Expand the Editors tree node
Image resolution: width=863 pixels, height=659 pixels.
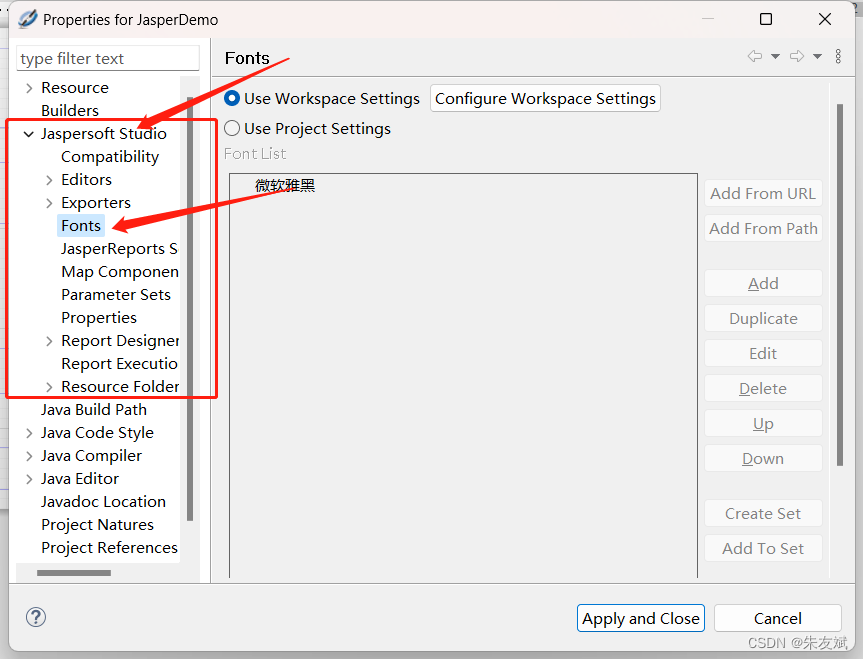pos(49,180)
